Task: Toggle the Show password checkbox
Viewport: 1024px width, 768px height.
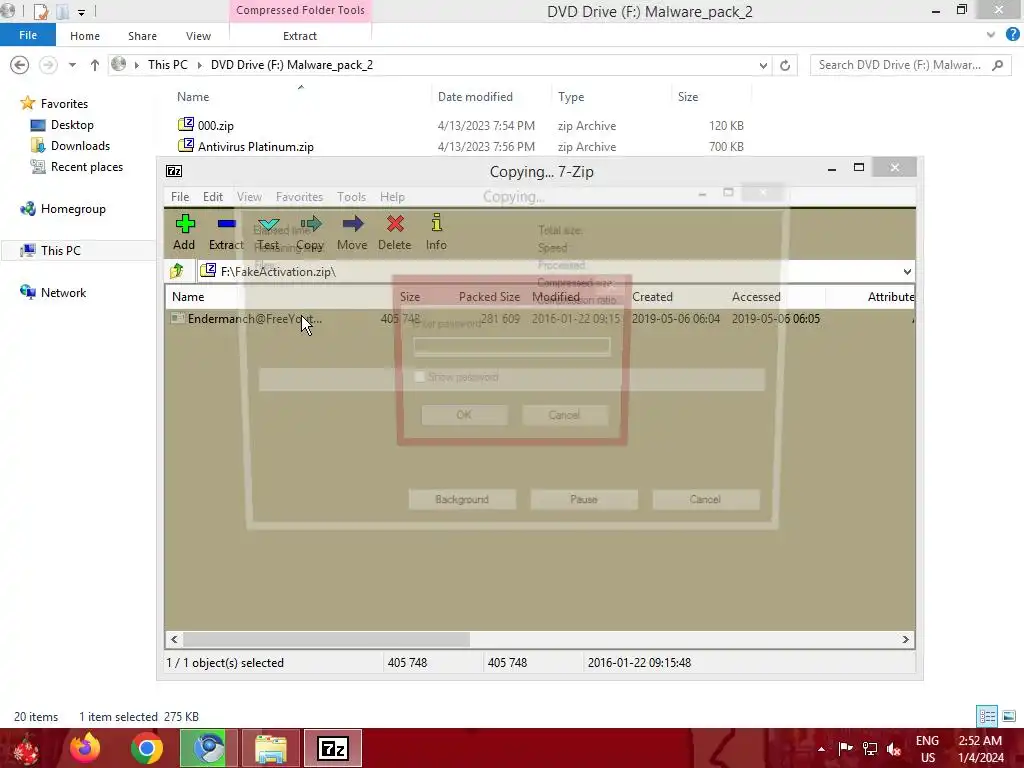Action: [x=419, y=377]
